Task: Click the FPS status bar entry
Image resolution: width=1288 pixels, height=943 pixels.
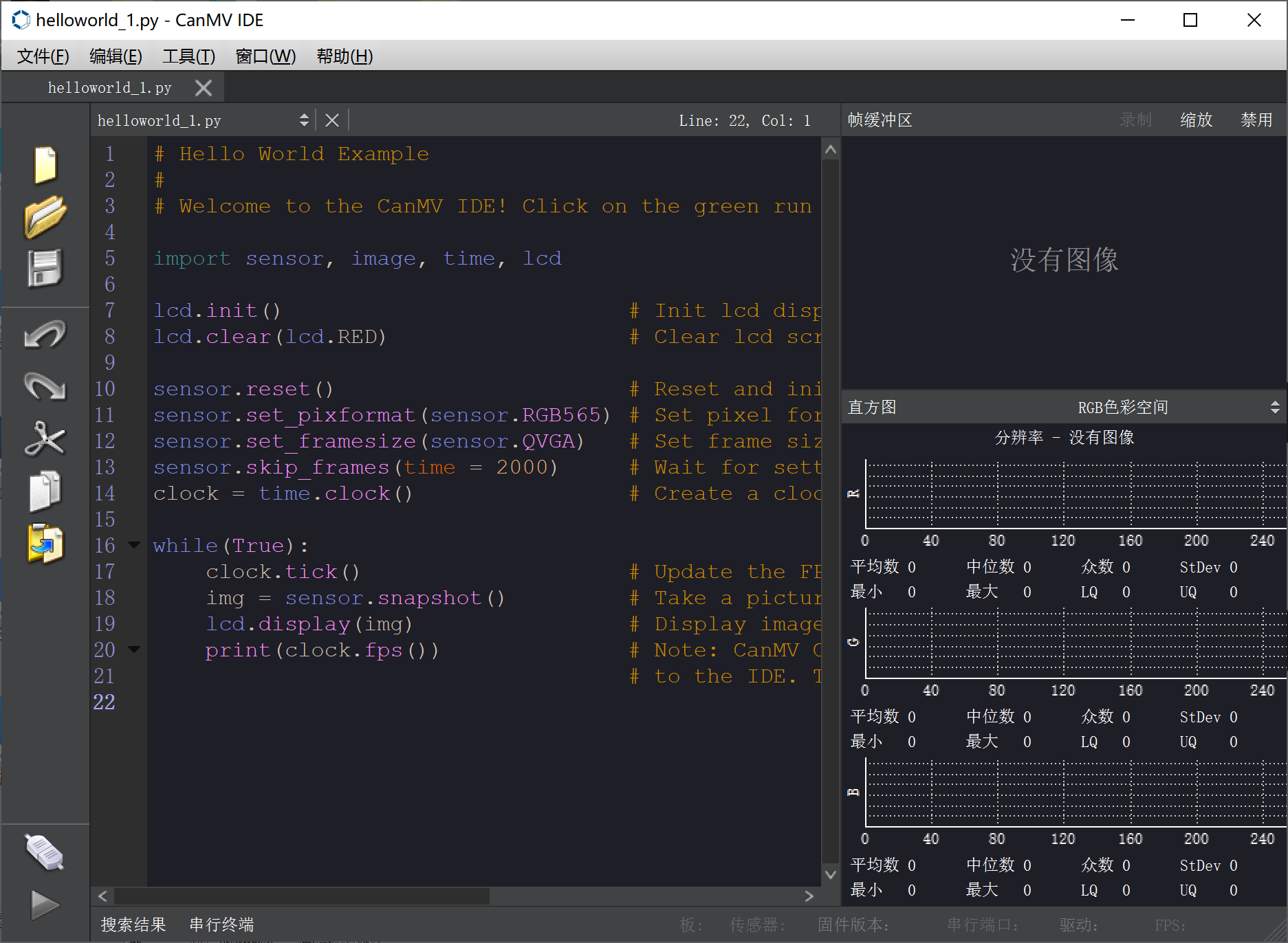Action: click(x=1170, y=925)
